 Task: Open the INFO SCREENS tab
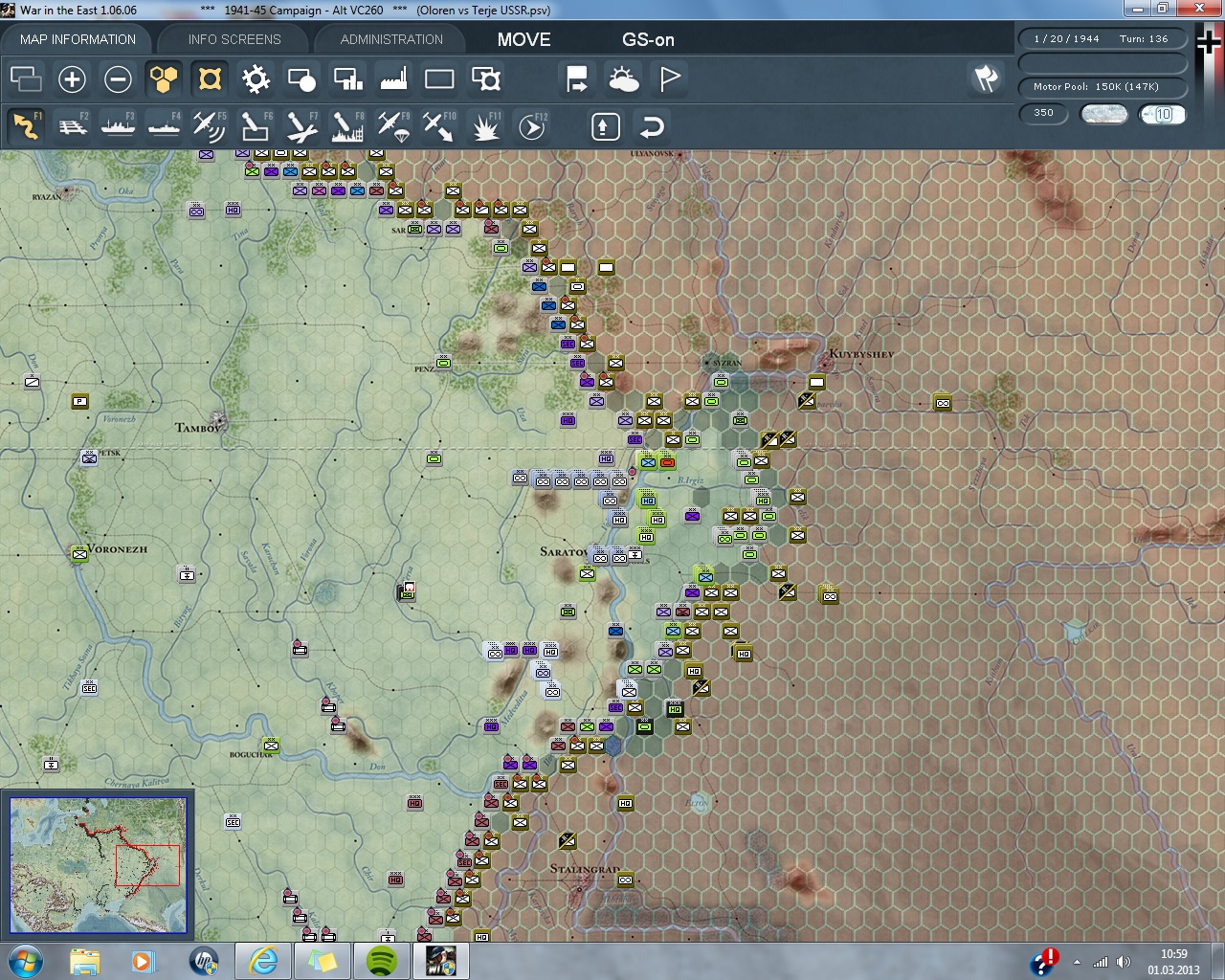[234, 39]
